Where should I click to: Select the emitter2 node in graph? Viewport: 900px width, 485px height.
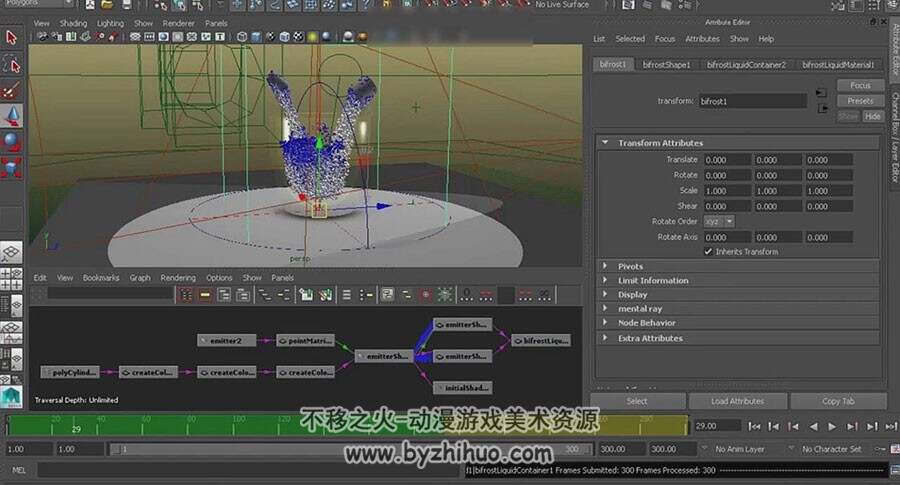pyautogui.click(x=226, y=340)
